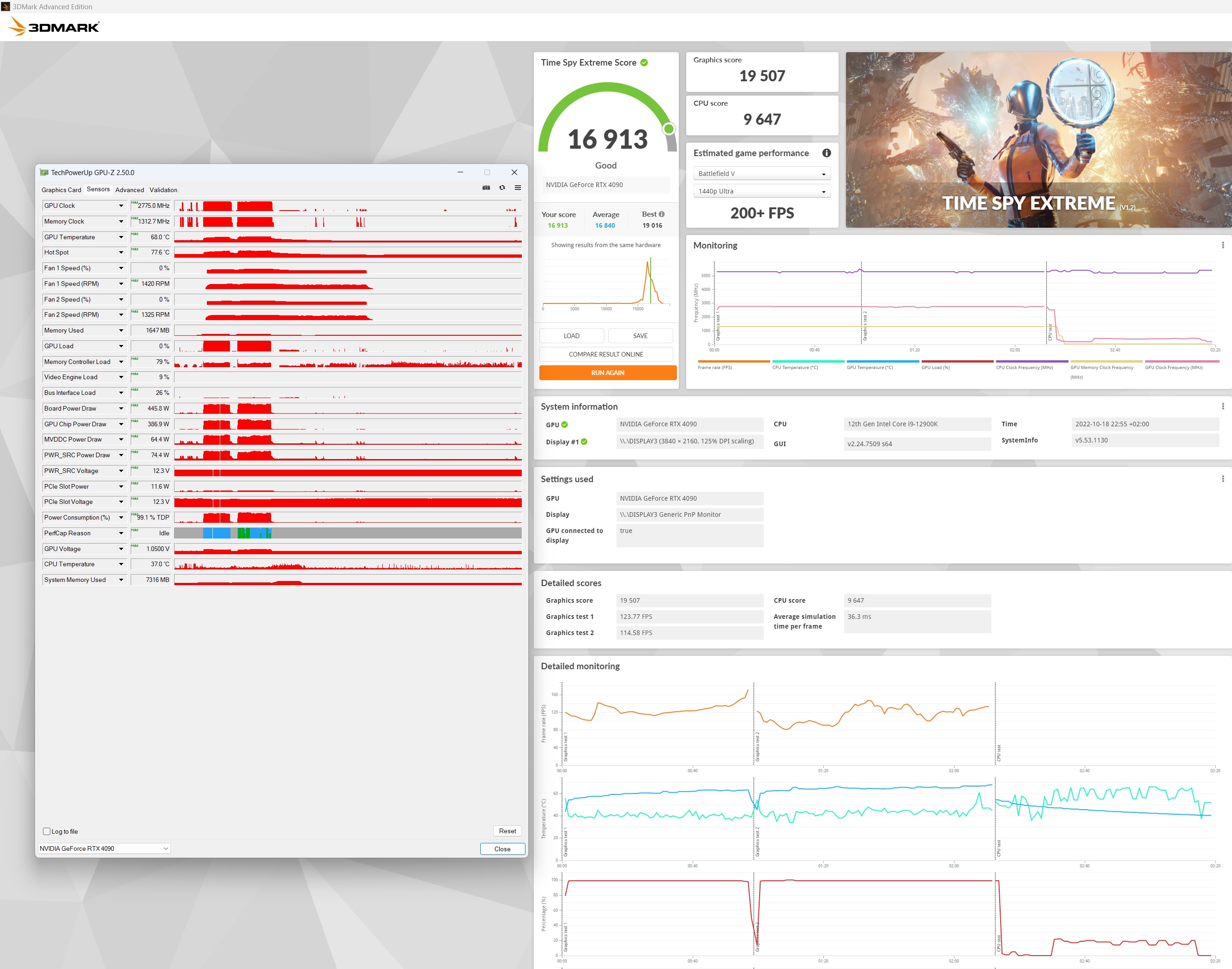Screen dimensions: 1232x969
Task: Click COMPARE RESULT ONLINE button
Action: pos(606,354)
